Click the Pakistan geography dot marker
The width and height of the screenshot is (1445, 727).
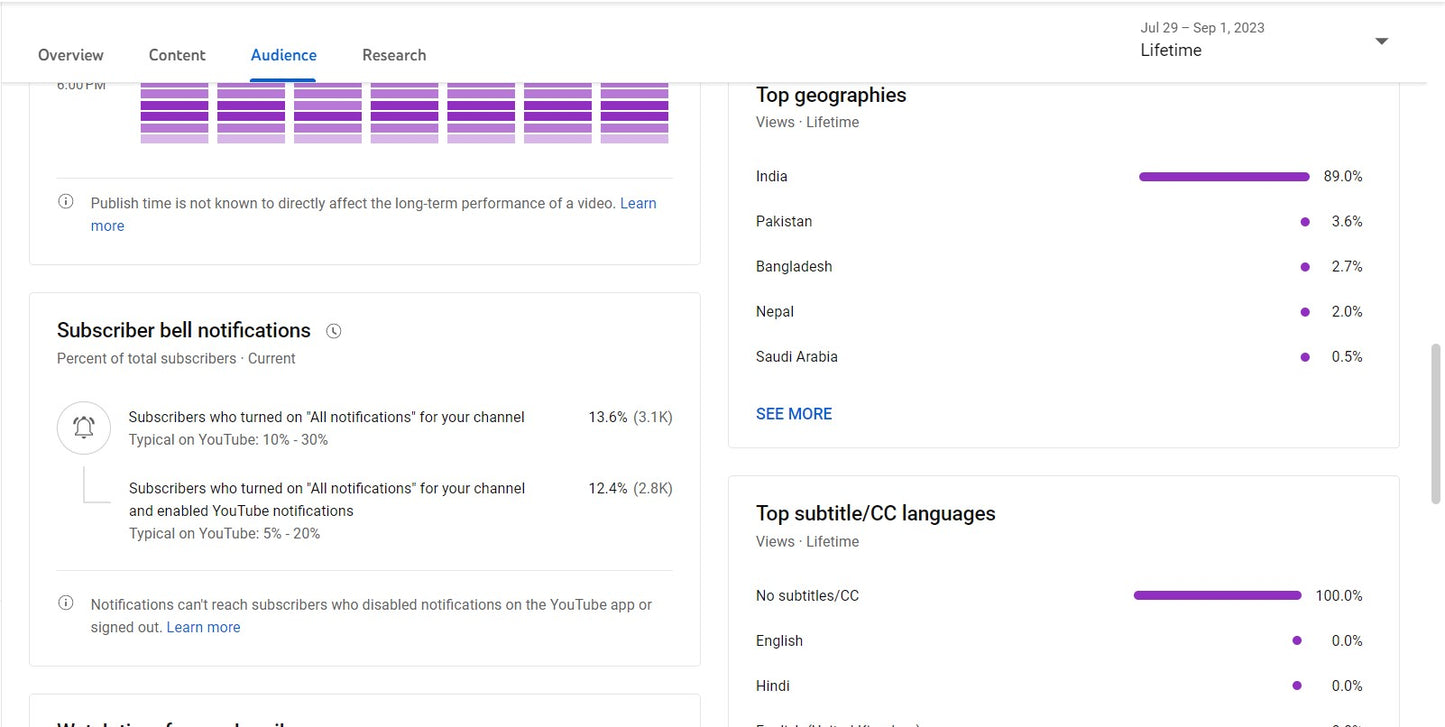[1305, 222]
